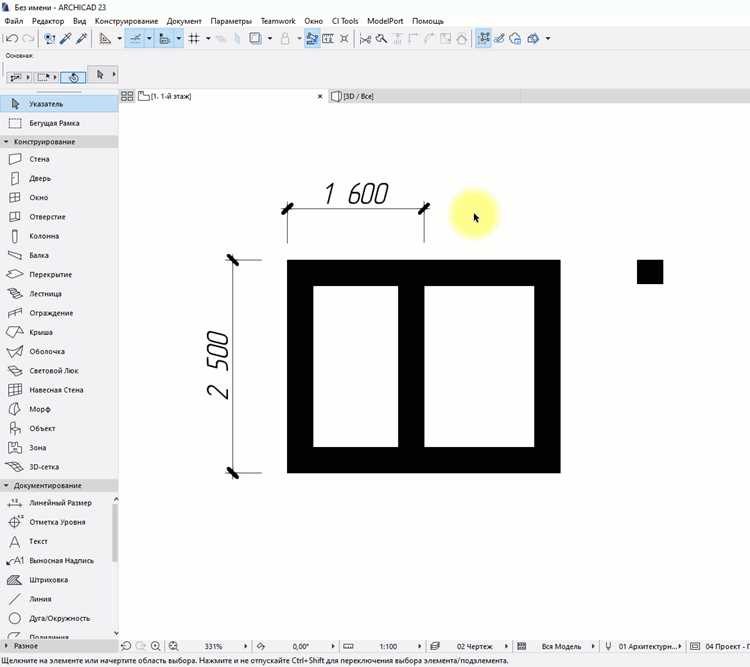Toggle the highlighted suspend groups icon
Screen dimensions: 750x667
tap(484, 39)
